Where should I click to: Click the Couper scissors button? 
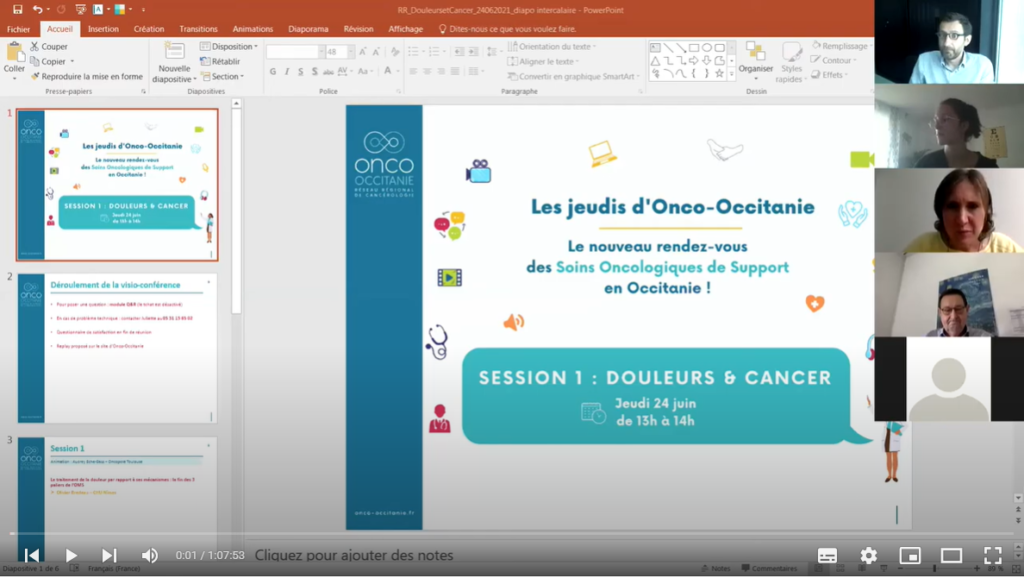(x=48, y=47)
